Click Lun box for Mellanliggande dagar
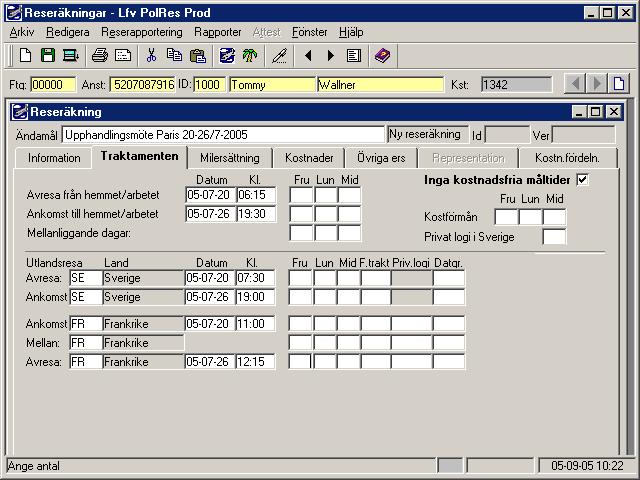Image resolution: width=640 pixels, height=480 pixels. pos(326,233)
